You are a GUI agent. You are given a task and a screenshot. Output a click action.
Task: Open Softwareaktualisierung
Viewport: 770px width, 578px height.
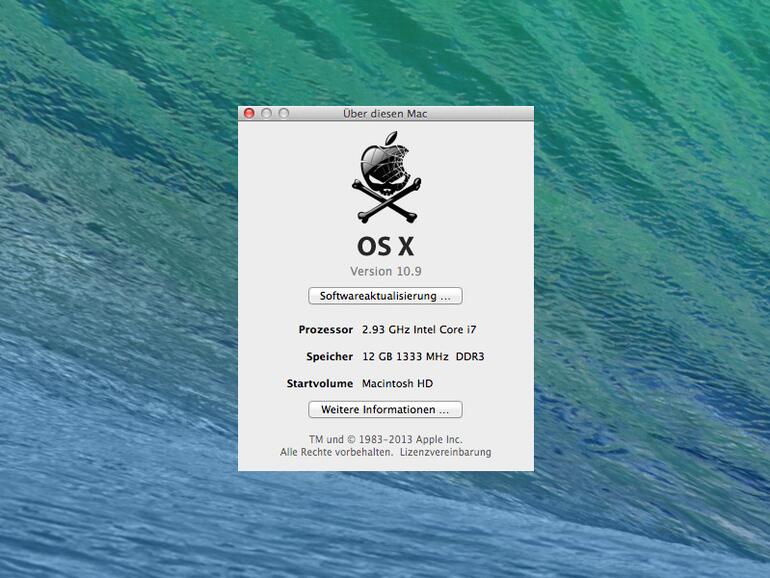coord(385,296)
